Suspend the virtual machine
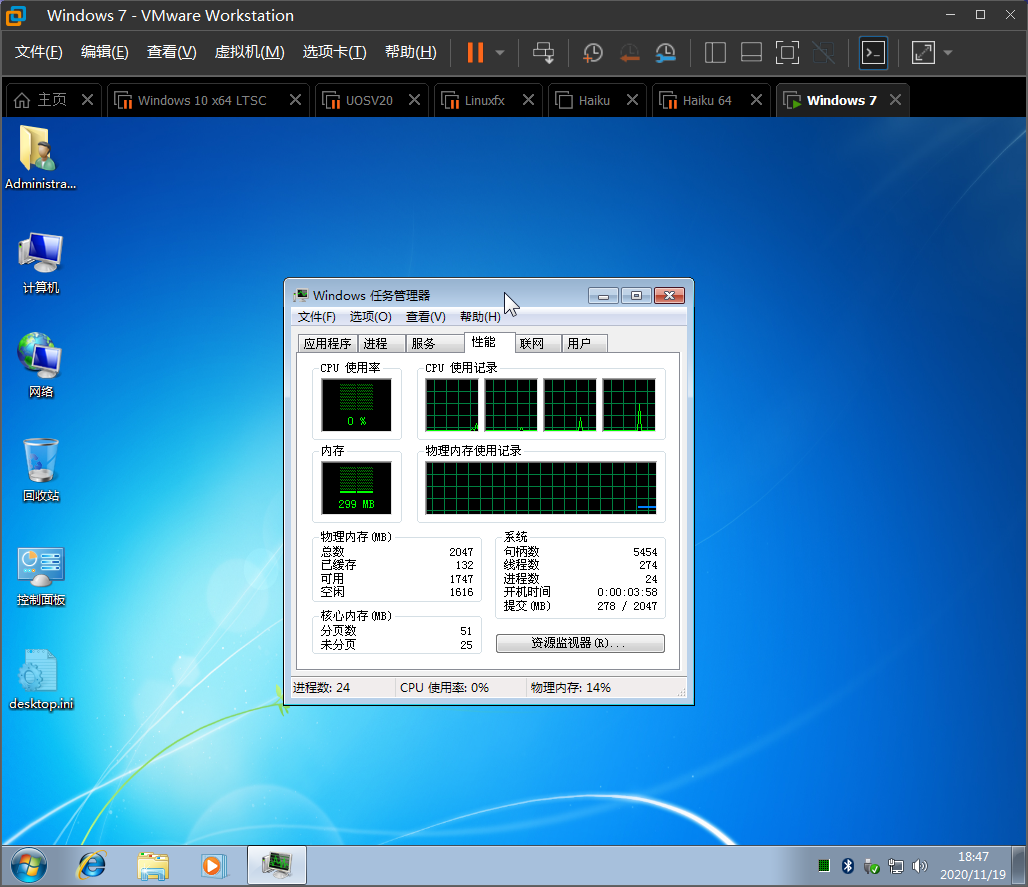 pos(475,52)
